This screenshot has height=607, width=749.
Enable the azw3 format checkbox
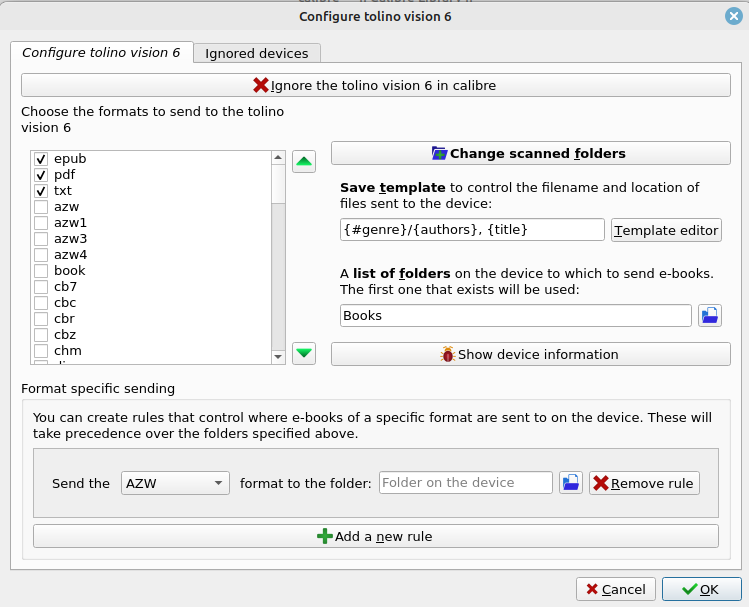[41, 239]
